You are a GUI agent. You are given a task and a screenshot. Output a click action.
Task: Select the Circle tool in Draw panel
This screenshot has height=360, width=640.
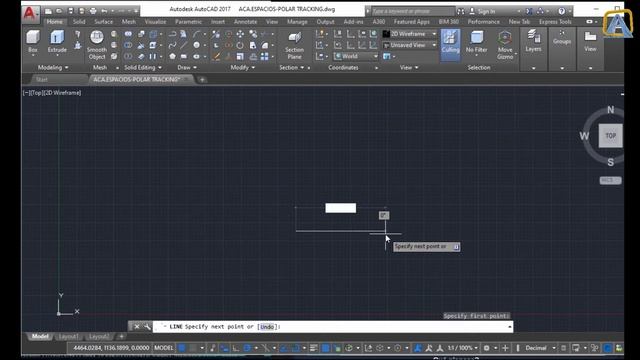point(197,45)
